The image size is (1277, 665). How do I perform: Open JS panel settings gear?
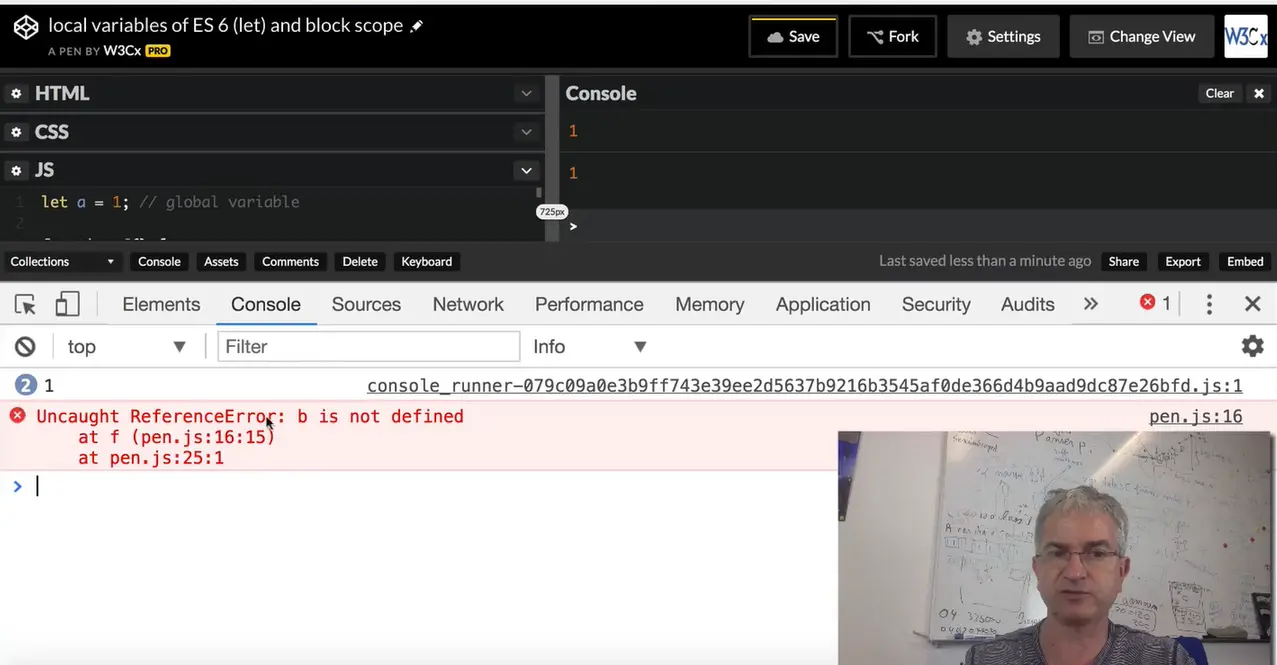click(16, 171)
